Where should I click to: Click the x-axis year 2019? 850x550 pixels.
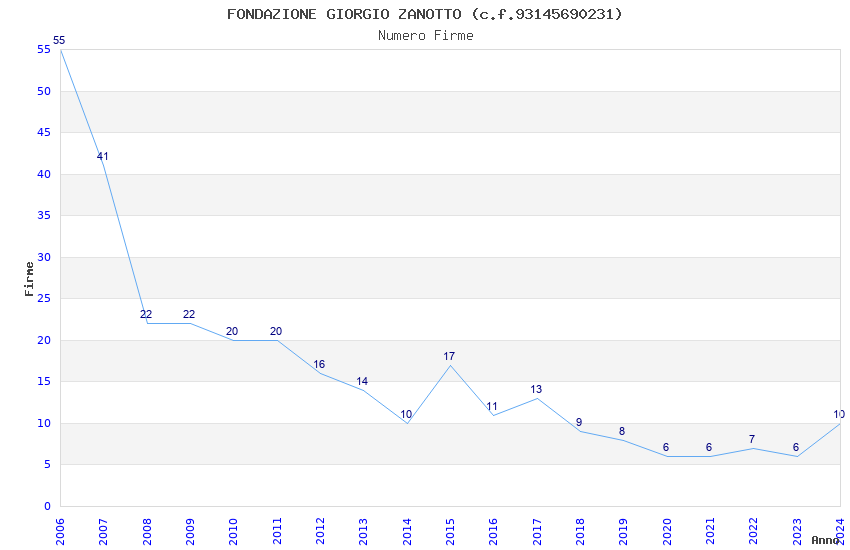pos(623,532)
